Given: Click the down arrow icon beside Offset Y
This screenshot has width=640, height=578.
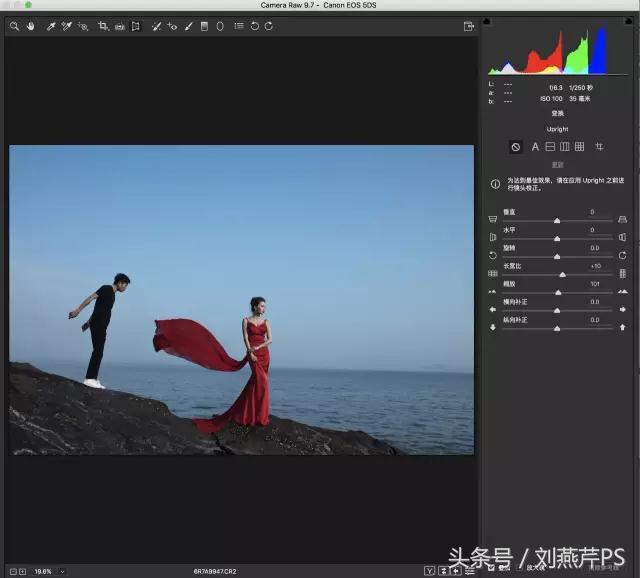Looking at the screenshot, I should coord(493,327).
